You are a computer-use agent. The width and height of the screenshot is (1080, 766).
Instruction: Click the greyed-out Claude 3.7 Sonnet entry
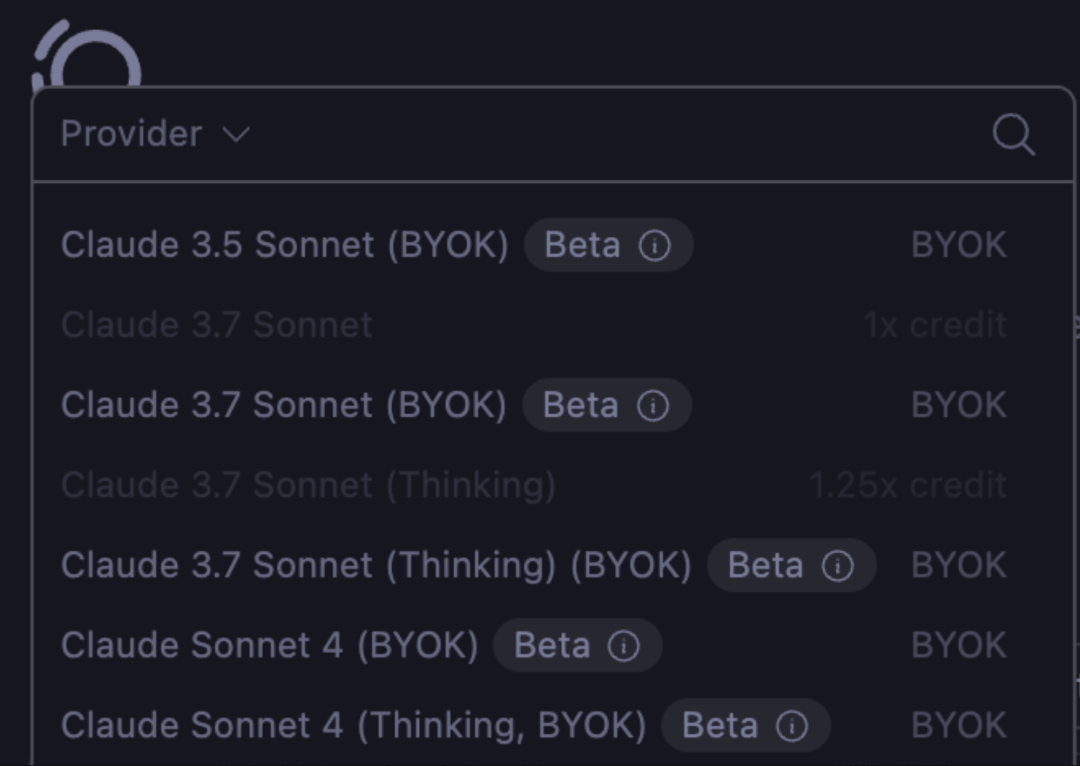pyautogui.click(x=217, y=325)
